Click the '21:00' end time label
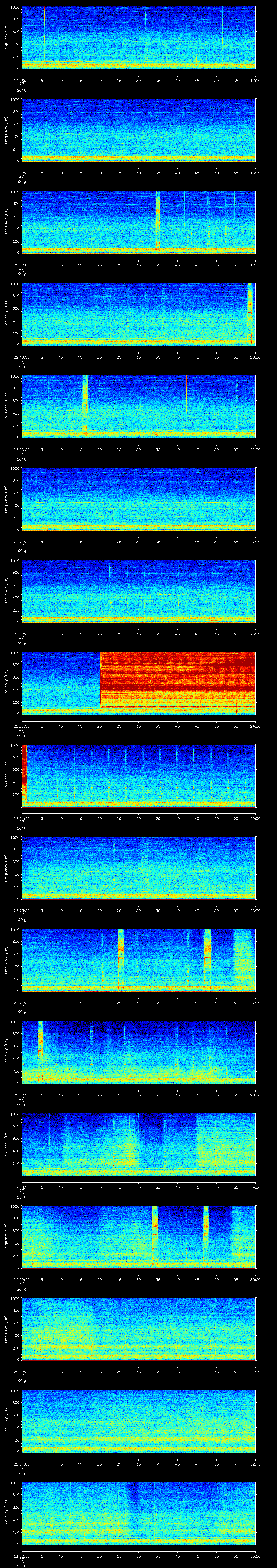The width and height of the screenshot is (277, 1568). (x=255, y=449)
